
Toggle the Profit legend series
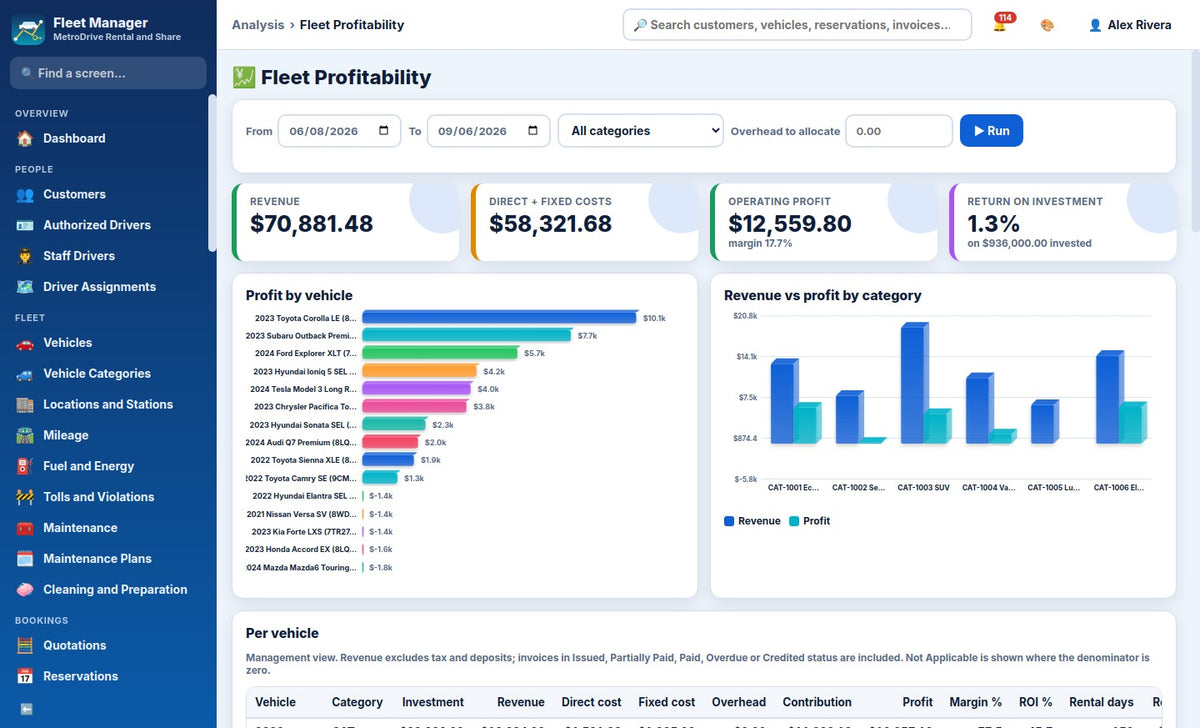810,521
